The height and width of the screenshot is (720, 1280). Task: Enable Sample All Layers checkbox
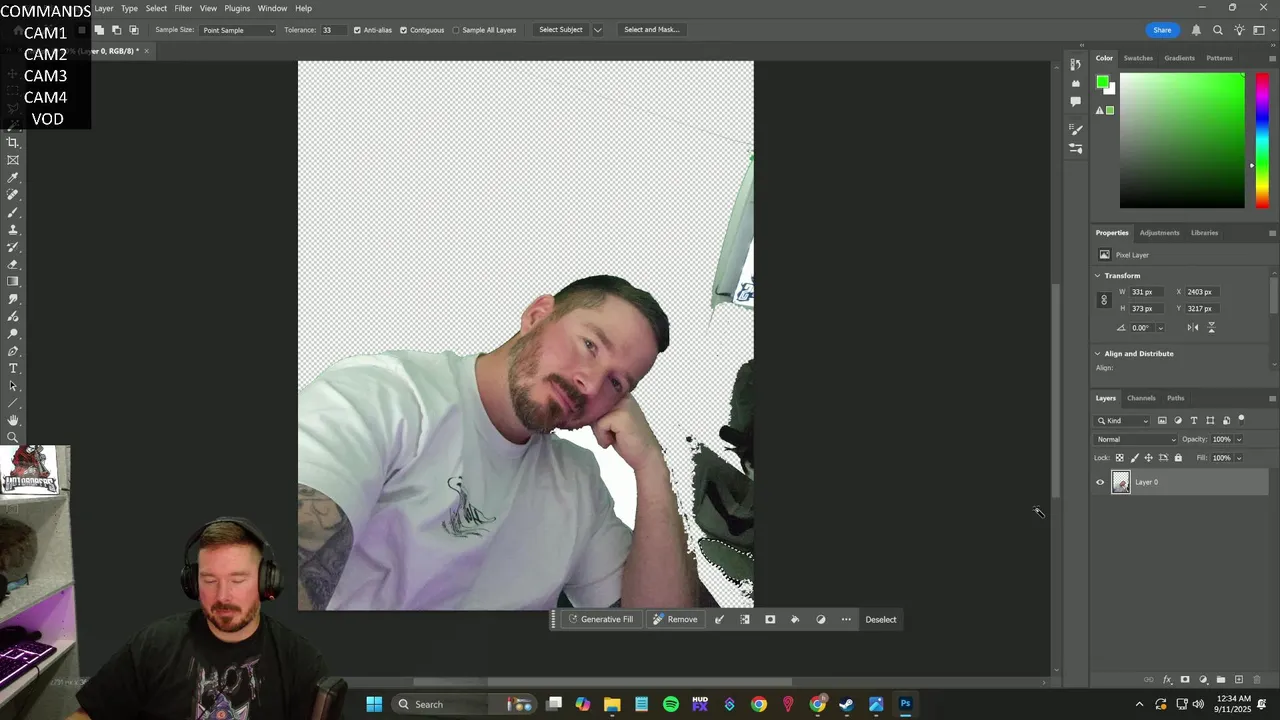pos(456,30)
